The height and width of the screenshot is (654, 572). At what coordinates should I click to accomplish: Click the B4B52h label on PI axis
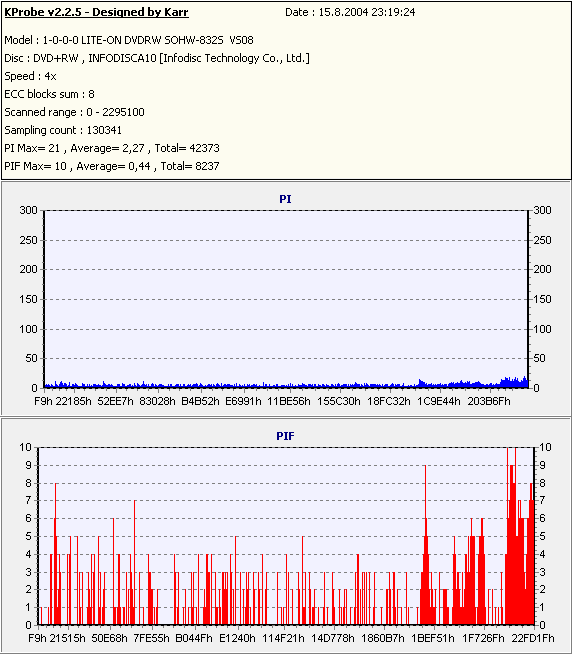[x=200, y=401]
